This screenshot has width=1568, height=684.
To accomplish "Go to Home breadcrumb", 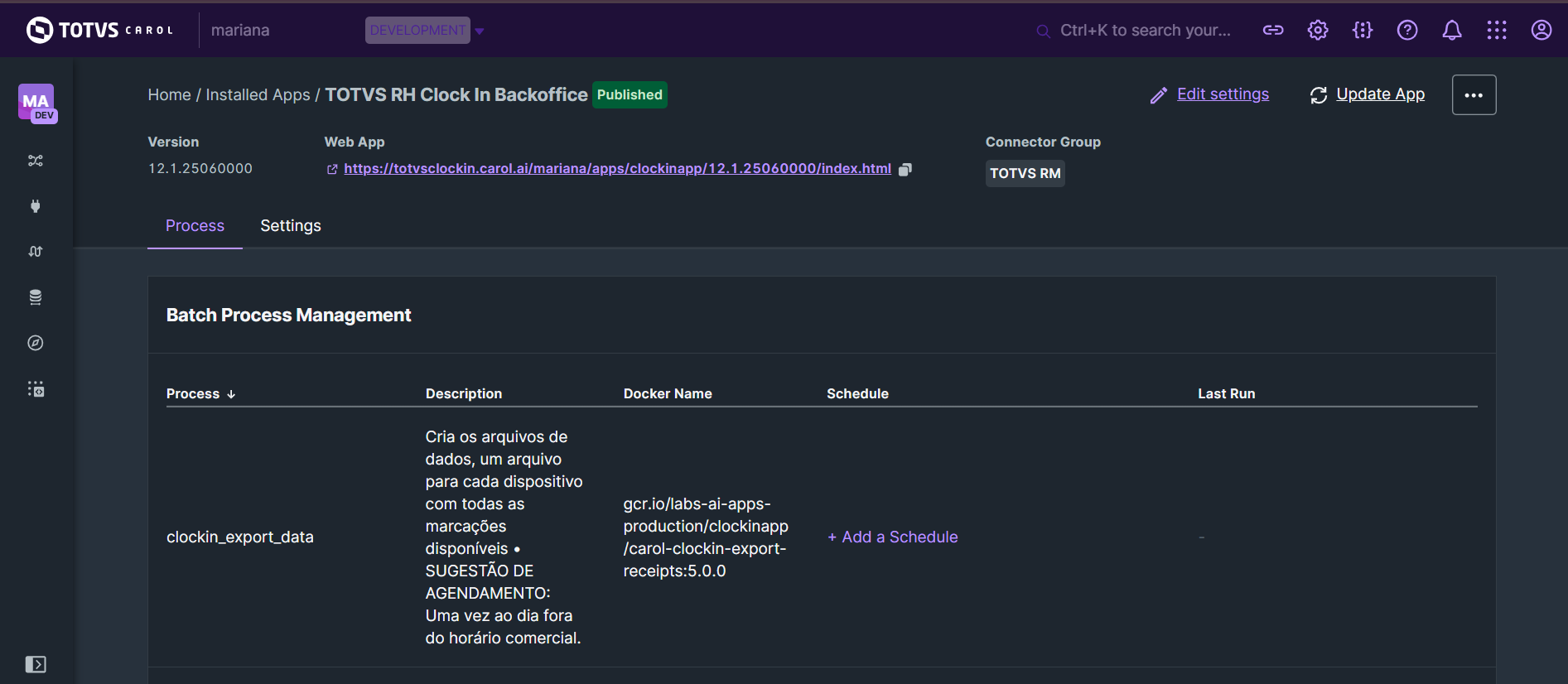I will tap(169, 94).
